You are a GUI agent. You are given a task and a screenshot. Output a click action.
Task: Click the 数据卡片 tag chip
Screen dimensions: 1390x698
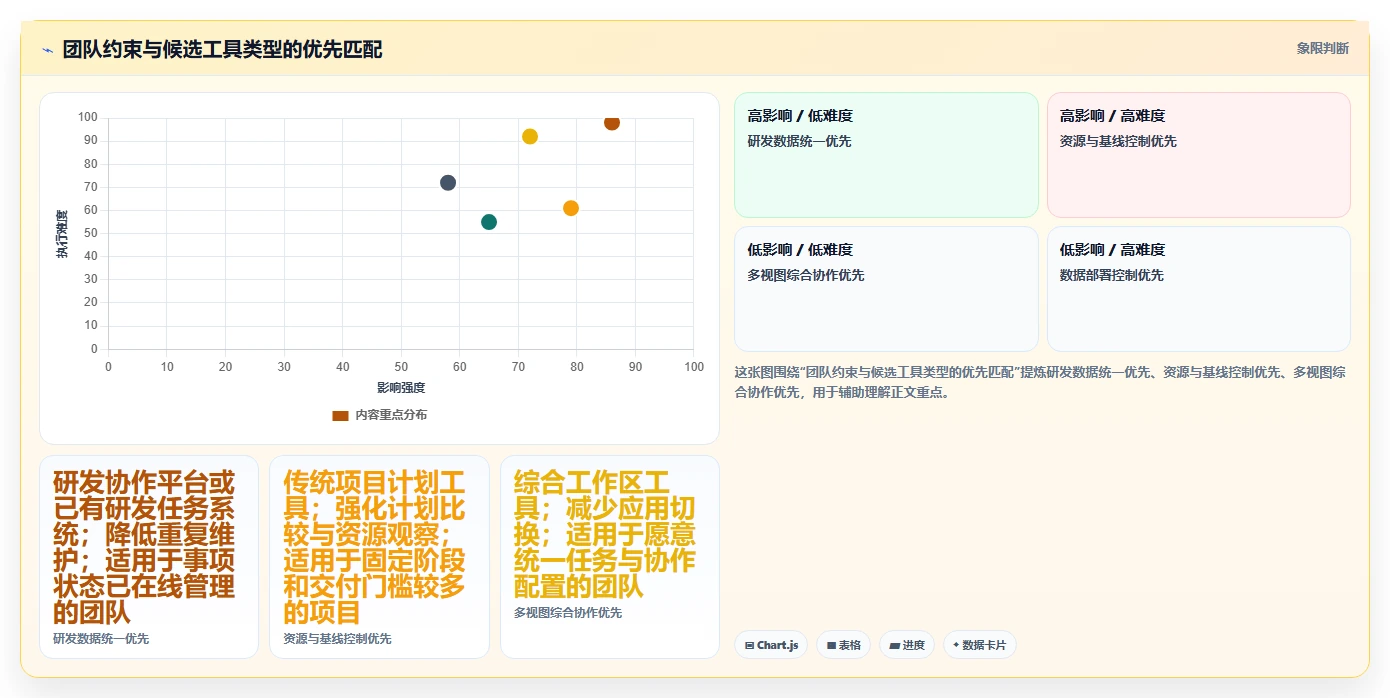pyautogui.click(x=979, y=645)
